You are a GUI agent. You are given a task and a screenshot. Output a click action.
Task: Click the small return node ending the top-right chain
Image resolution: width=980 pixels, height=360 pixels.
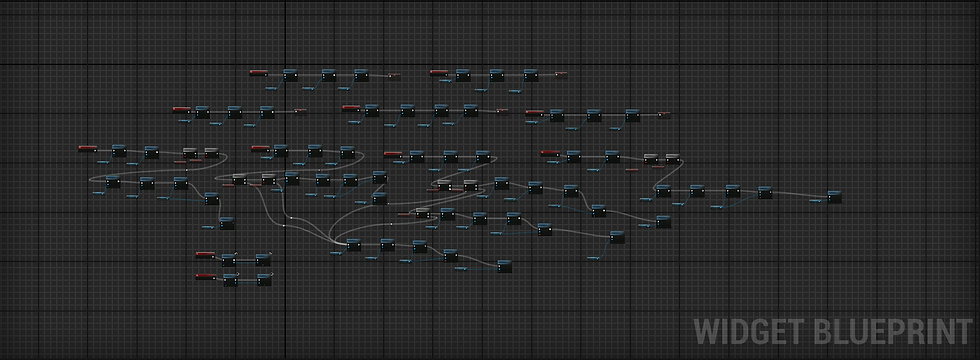[561, 74]
